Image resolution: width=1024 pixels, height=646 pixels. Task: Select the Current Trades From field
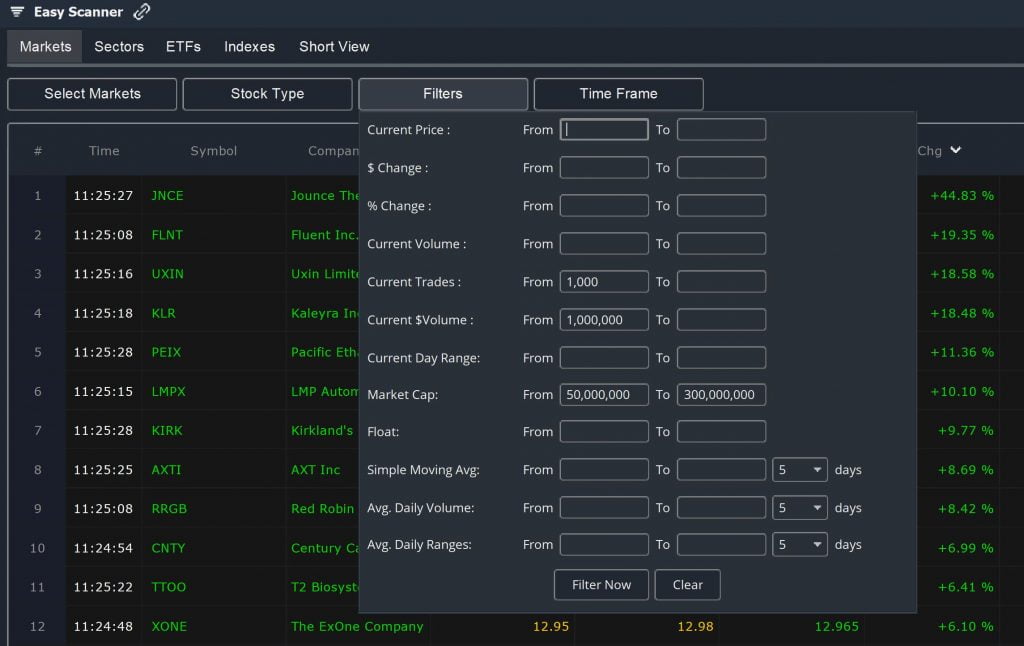point(604,282)
